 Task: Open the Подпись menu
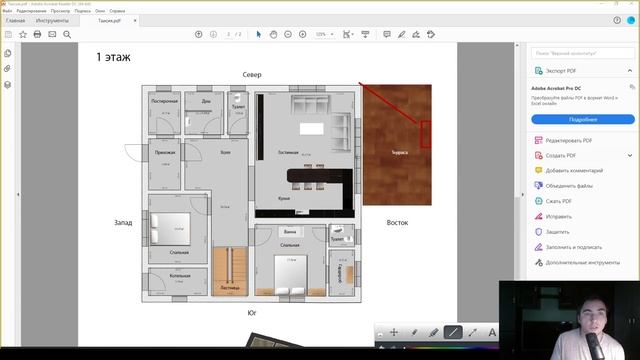click(83, 11)
